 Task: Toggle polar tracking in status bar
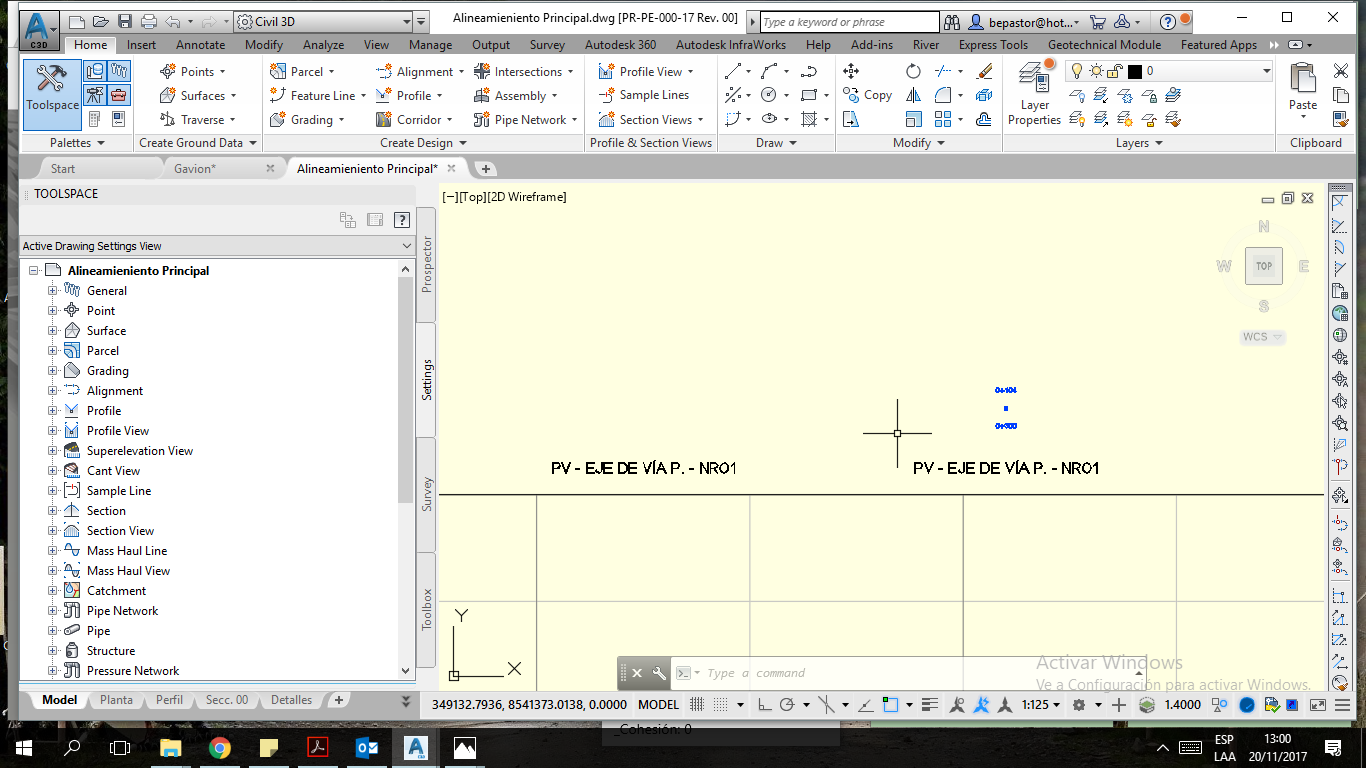coord(787,704)
